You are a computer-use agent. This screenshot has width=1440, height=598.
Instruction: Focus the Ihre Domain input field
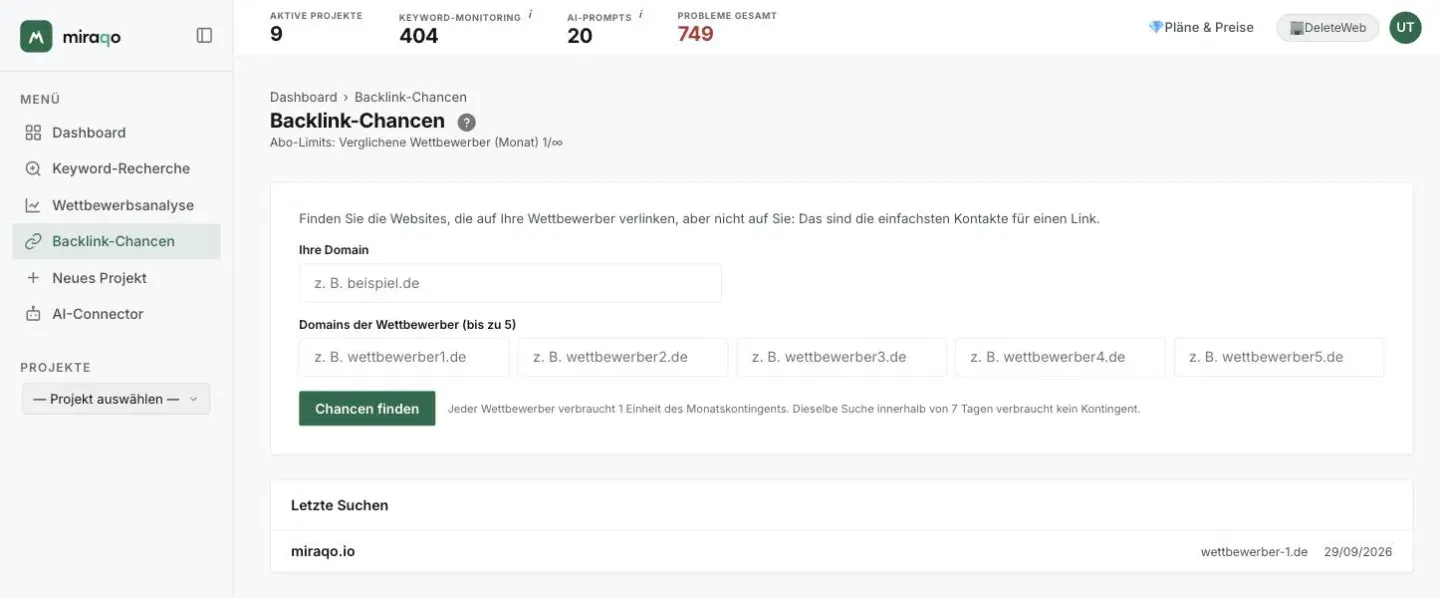(510, 283)
